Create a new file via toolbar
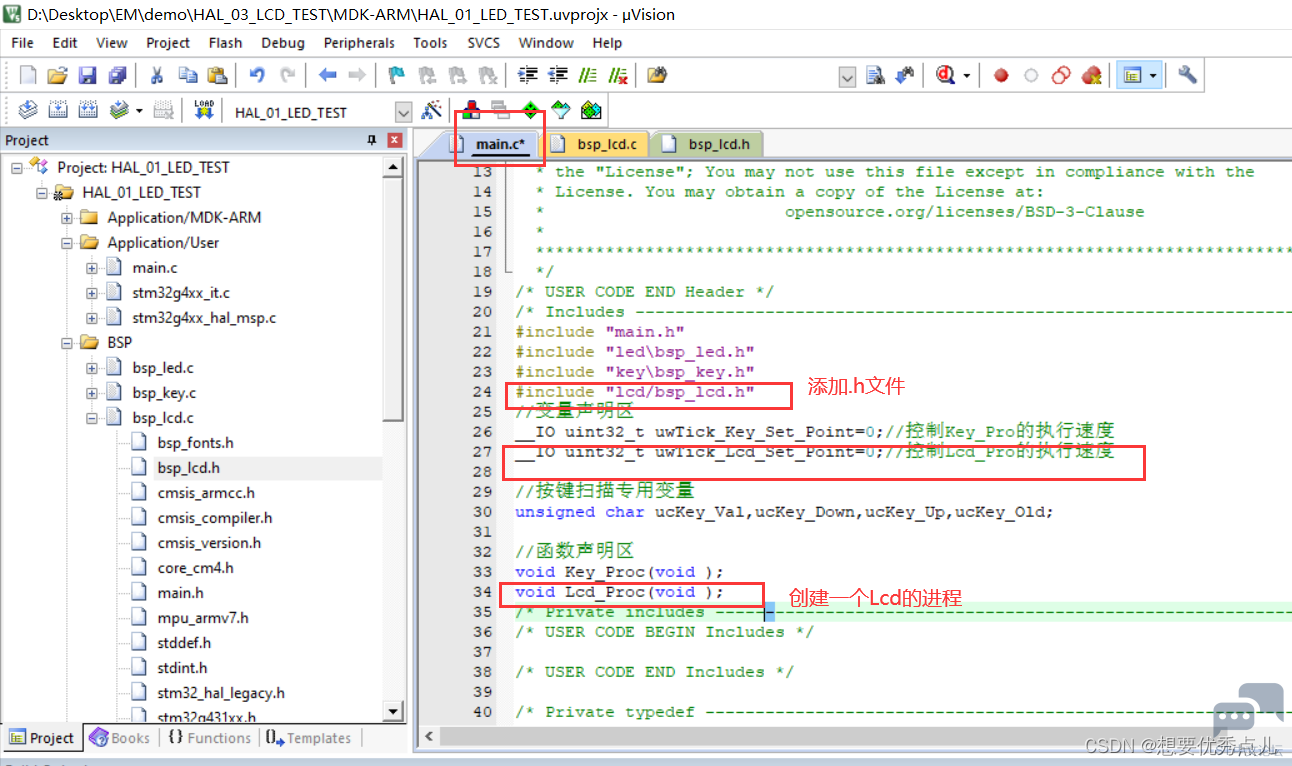The image size is (1292, 766). coord(28,75)
